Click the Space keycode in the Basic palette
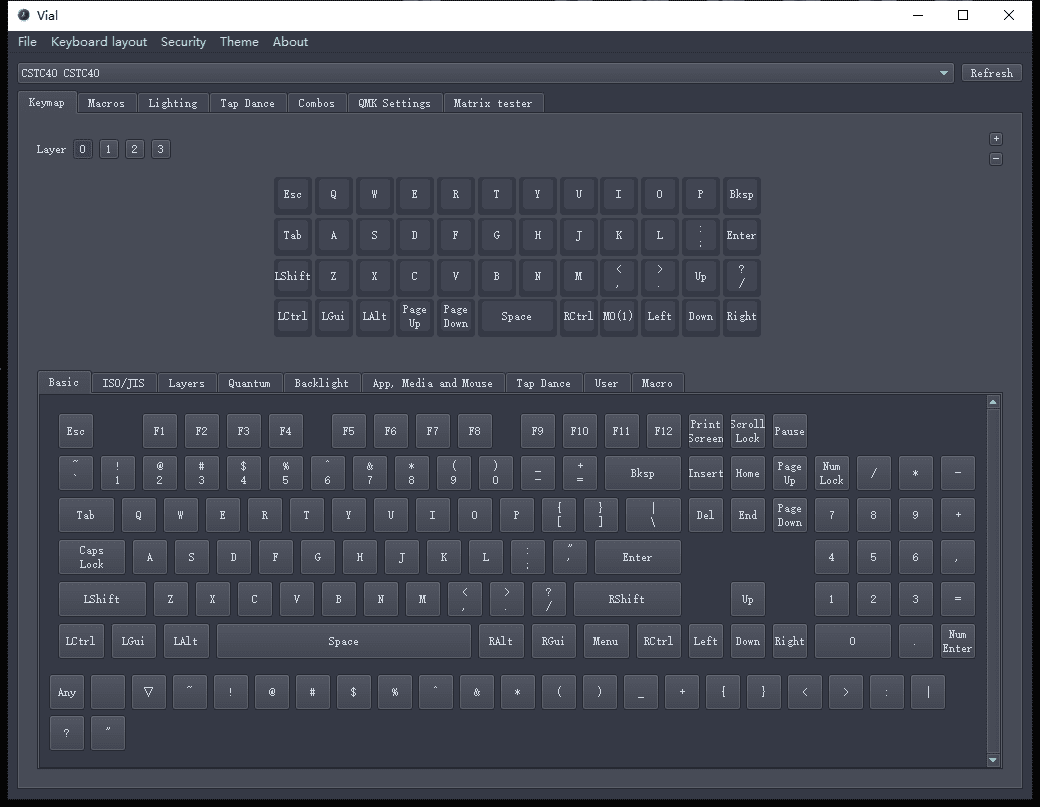The height and width of the screenshot is (807, 1040). [x=344, y=641]
